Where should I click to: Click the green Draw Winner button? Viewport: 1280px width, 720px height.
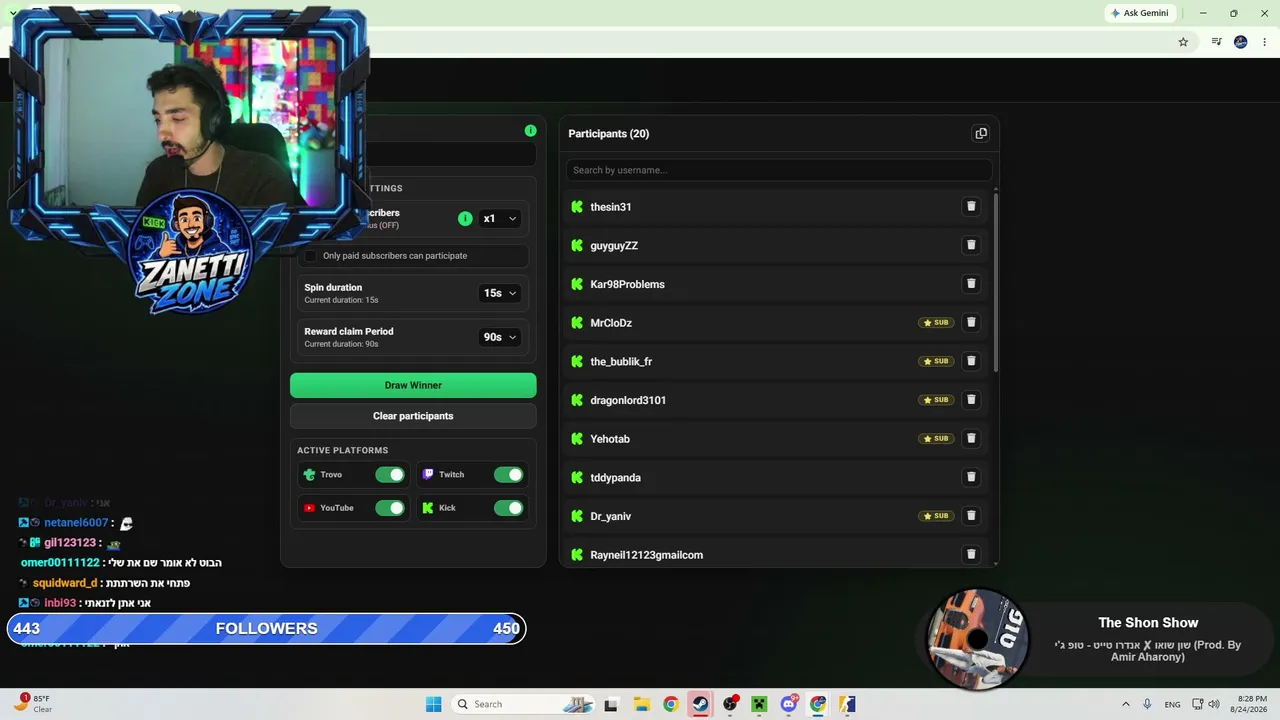pyautogui.click(x=413, y=385)
